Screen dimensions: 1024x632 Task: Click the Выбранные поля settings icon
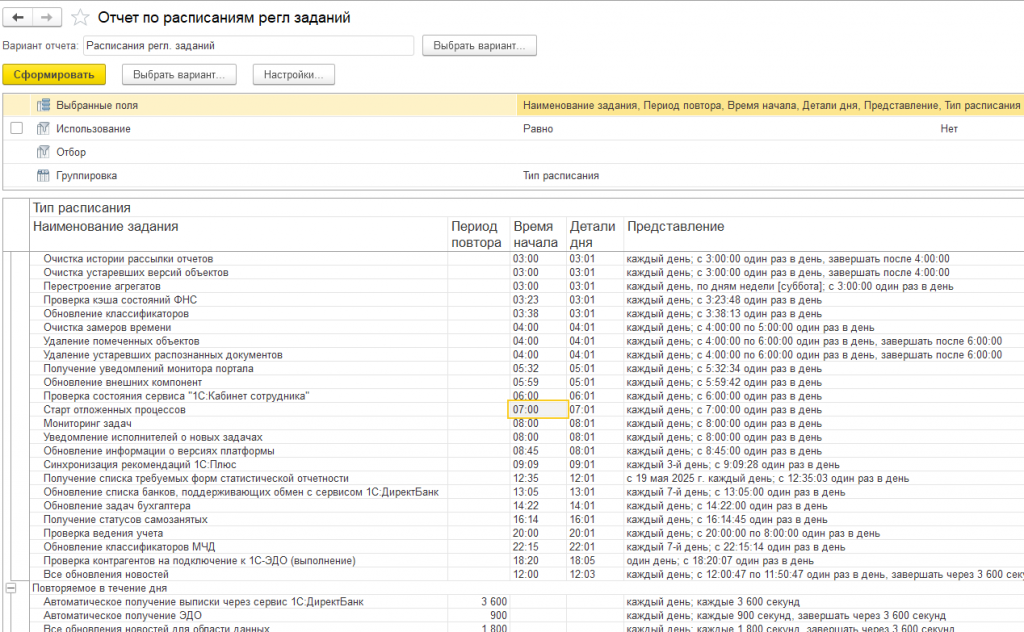[x=43, y=105]
